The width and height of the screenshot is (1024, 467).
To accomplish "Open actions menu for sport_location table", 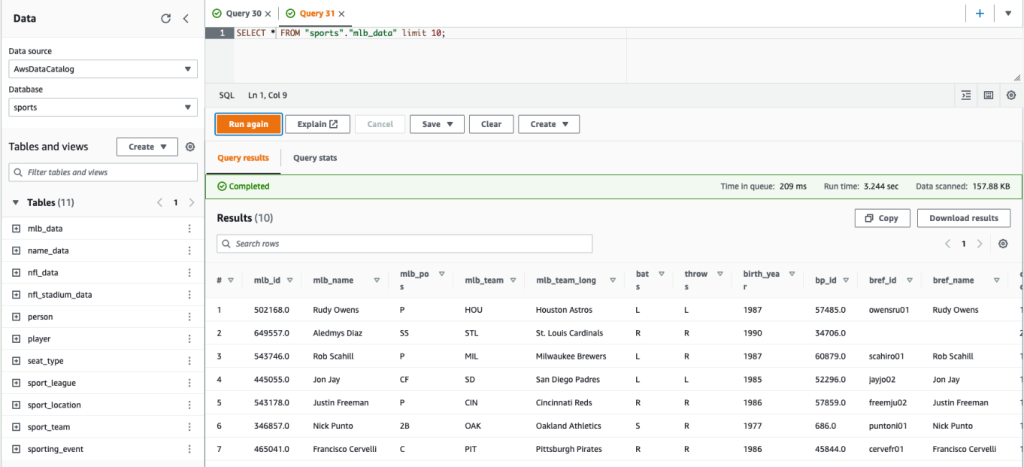I will (189, 405).
